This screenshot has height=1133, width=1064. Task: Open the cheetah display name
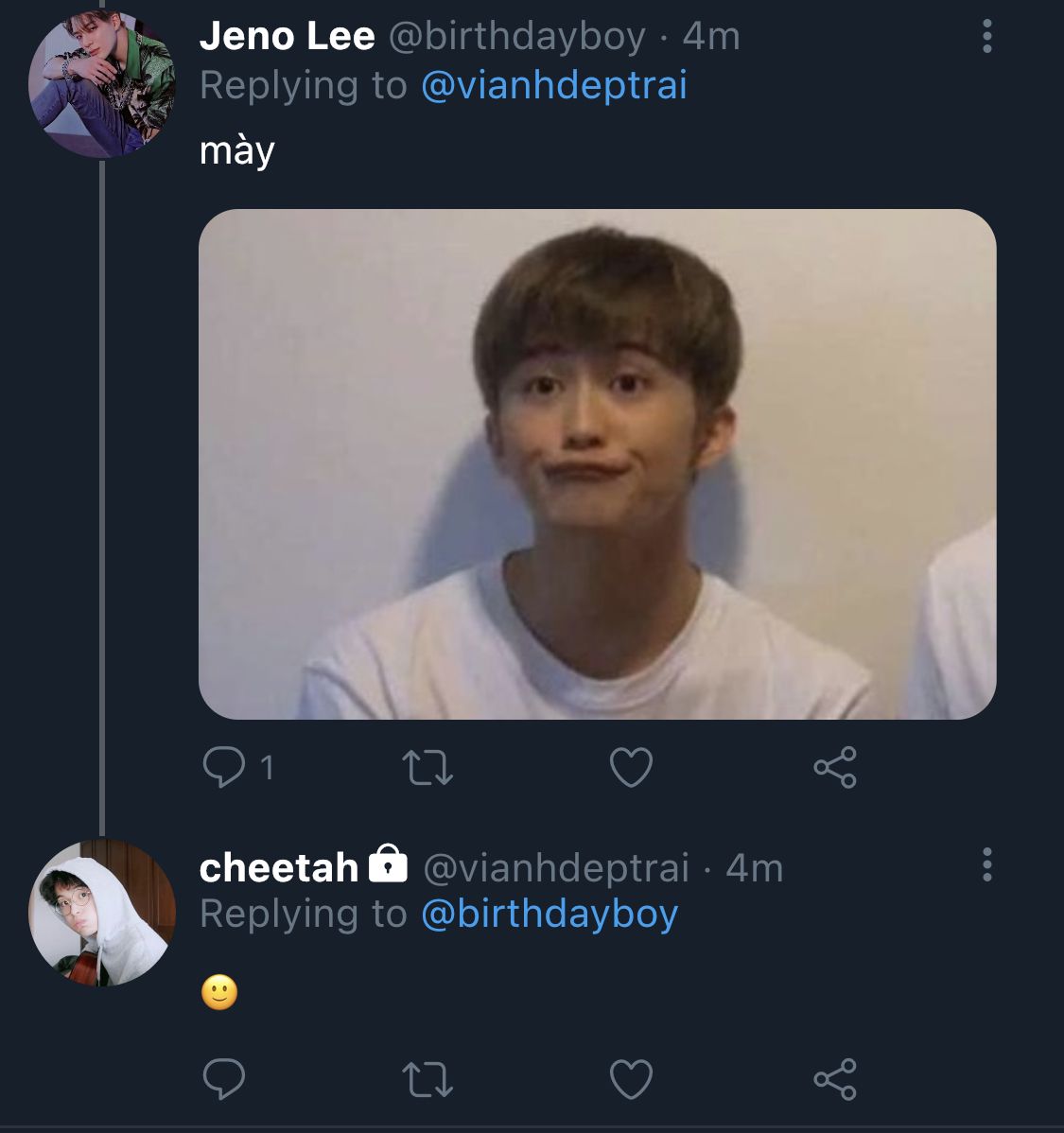pos(278,867)
